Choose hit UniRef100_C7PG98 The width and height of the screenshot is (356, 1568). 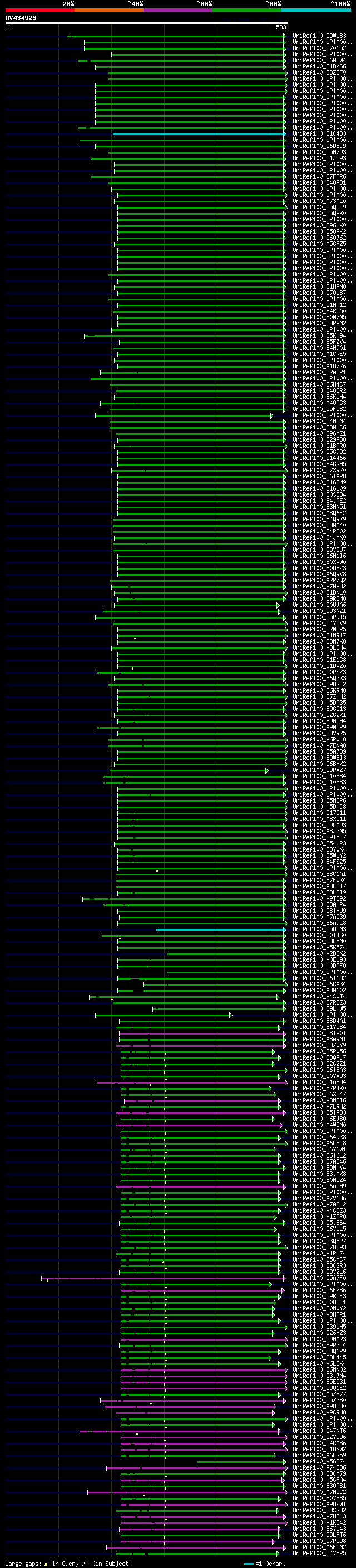coord(319,1541)
